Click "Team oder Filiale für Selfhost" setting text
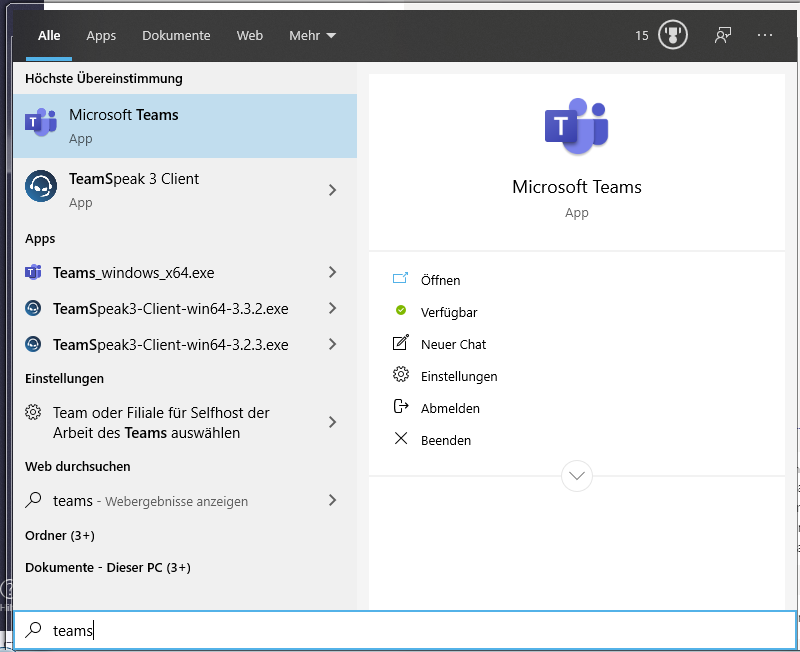Image resolution: width=800 pixels, height=652 pixels. click(x=161, y=422)
